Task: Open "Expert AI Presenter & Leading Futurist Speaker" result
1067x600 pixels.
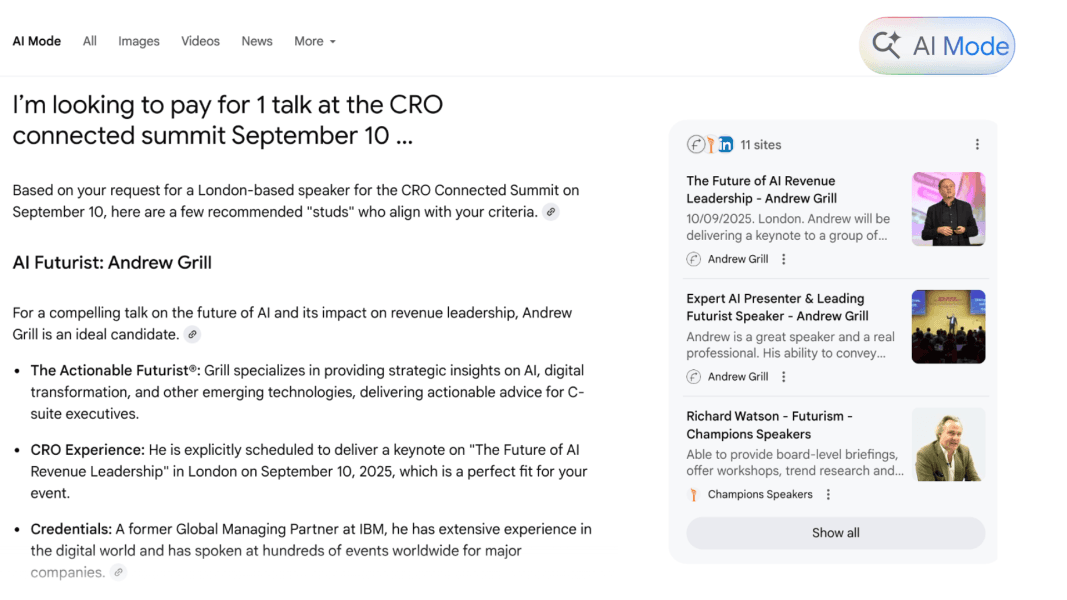Action: 777,307
